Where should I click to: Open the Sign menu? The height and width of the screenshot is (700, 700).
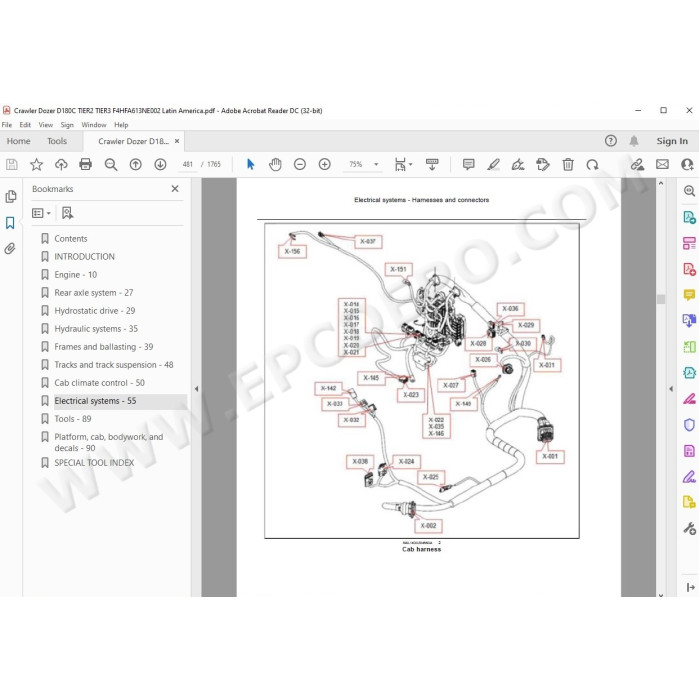[67, 125]
